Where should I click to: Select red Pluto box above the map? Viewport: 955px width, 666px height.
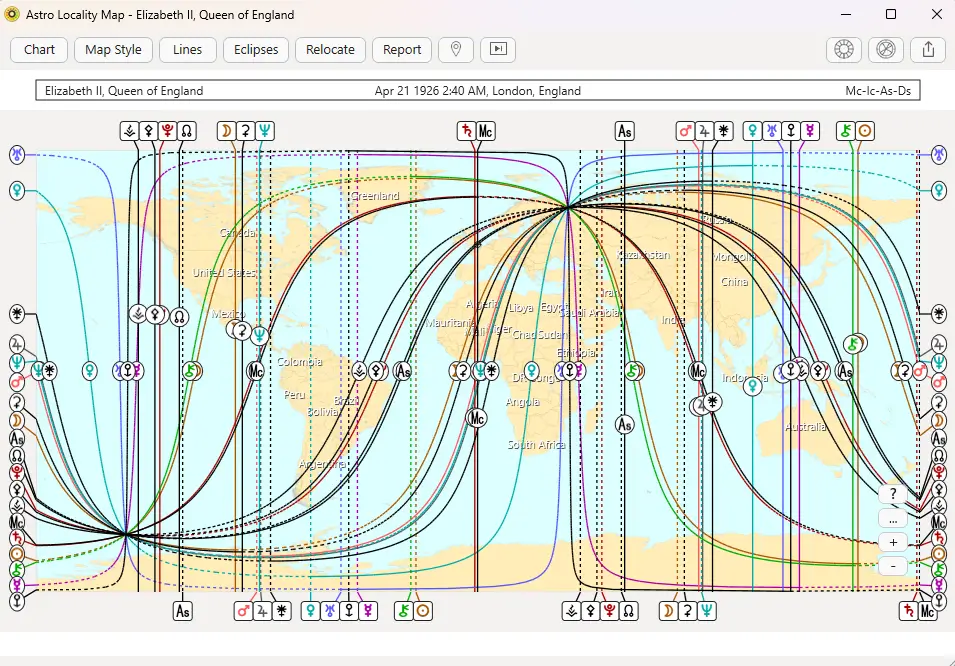point(167,131)
